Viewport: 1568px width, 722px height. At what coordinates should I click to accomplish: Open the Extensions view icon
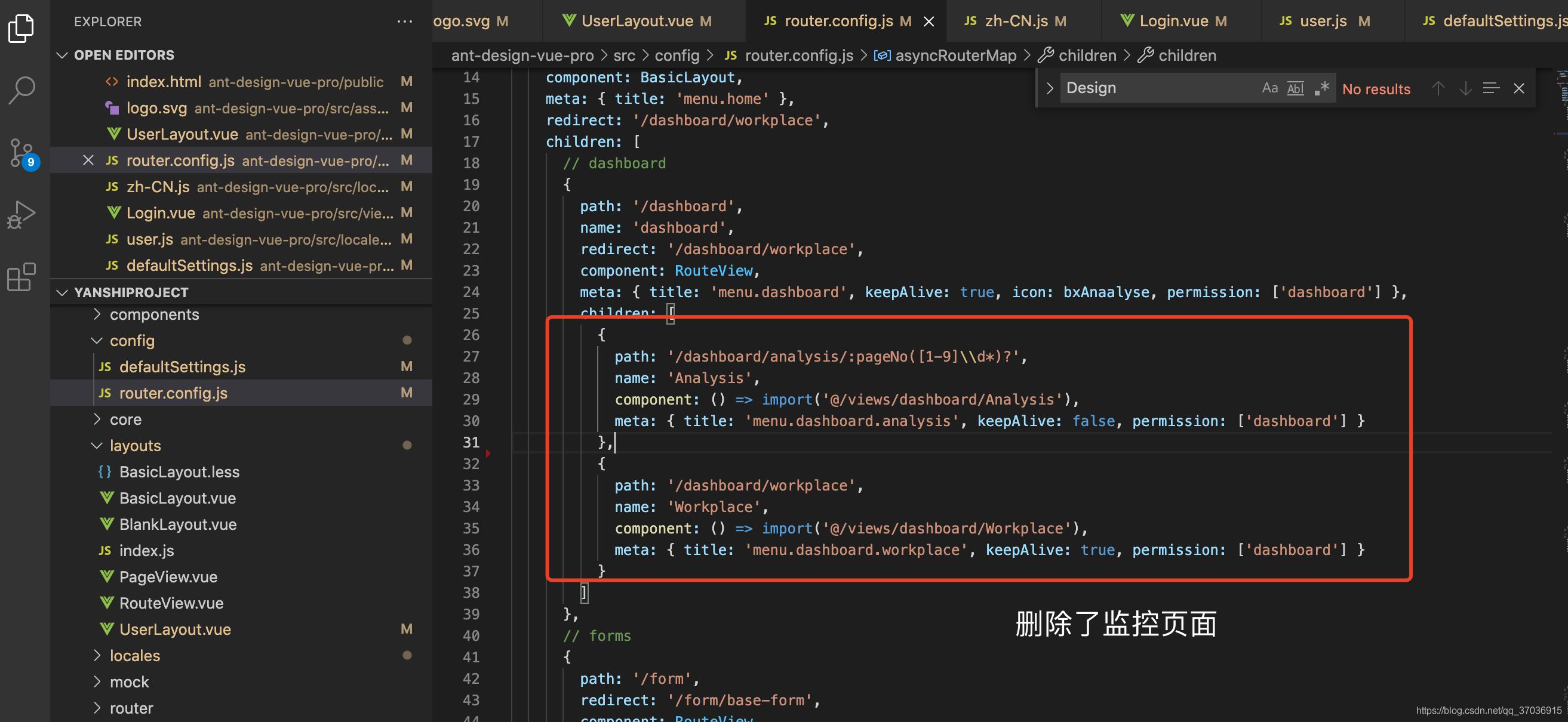(22, 277)
